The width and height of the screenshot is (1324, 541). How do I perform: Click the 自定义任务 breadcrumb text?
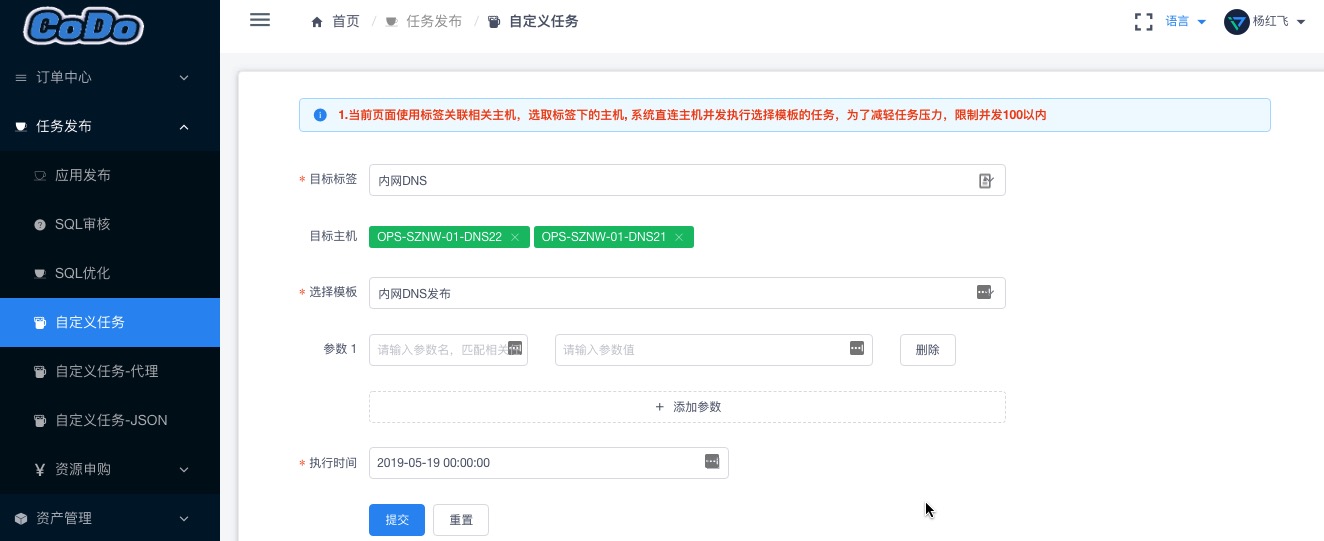pos(543,21)
